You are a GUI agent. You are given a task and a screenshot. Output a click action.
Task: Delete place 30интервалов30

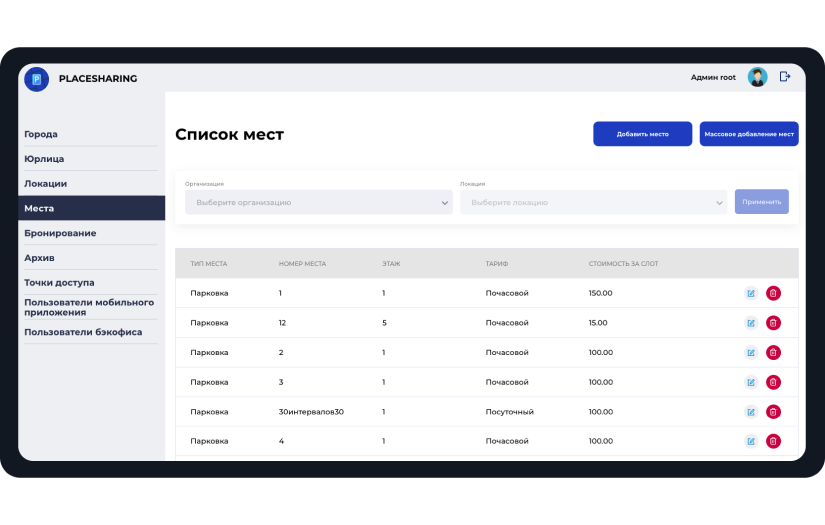[773, 412]
